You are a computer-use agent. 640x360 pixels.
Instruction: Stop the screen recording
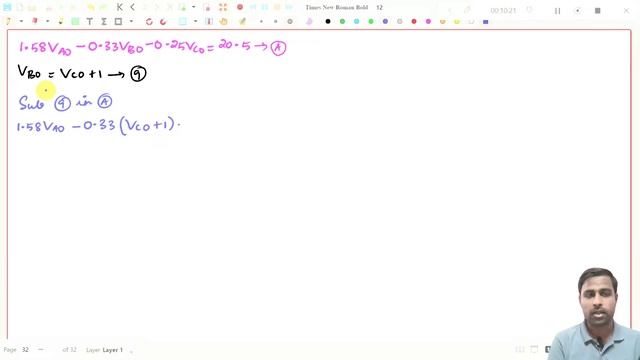click(x=598, y=11)
